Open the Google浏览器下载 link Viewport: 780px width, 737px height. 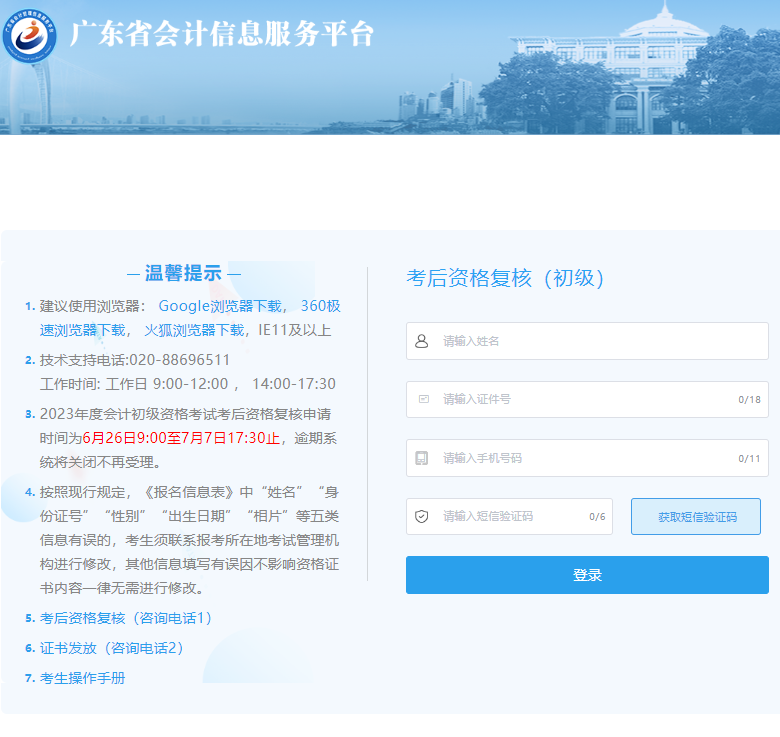point(220,306)
